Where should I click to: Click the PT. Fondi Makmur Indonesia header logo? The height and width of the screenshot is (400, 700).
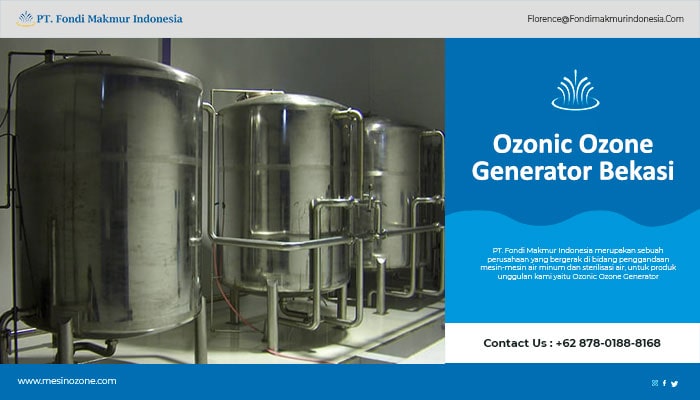click(100, 19)
